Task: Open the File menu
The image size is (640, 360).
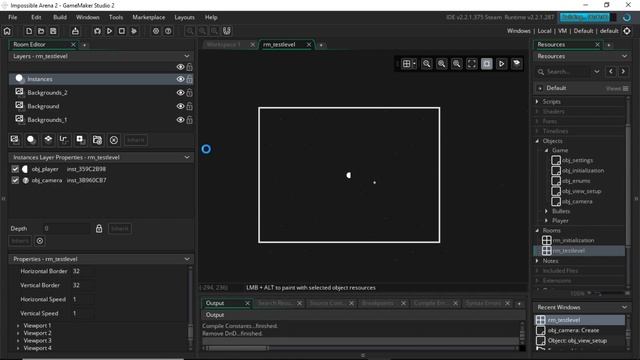Action: click(13, 17)
